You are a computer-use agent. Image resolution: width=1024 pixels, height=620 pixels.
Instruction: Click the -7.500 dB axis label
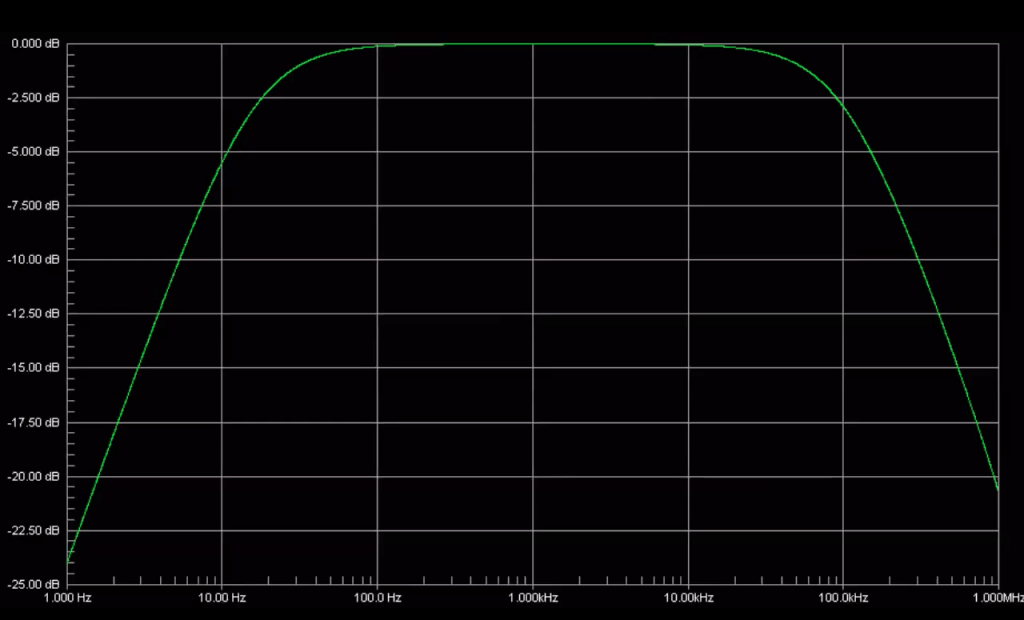[33, 206]
